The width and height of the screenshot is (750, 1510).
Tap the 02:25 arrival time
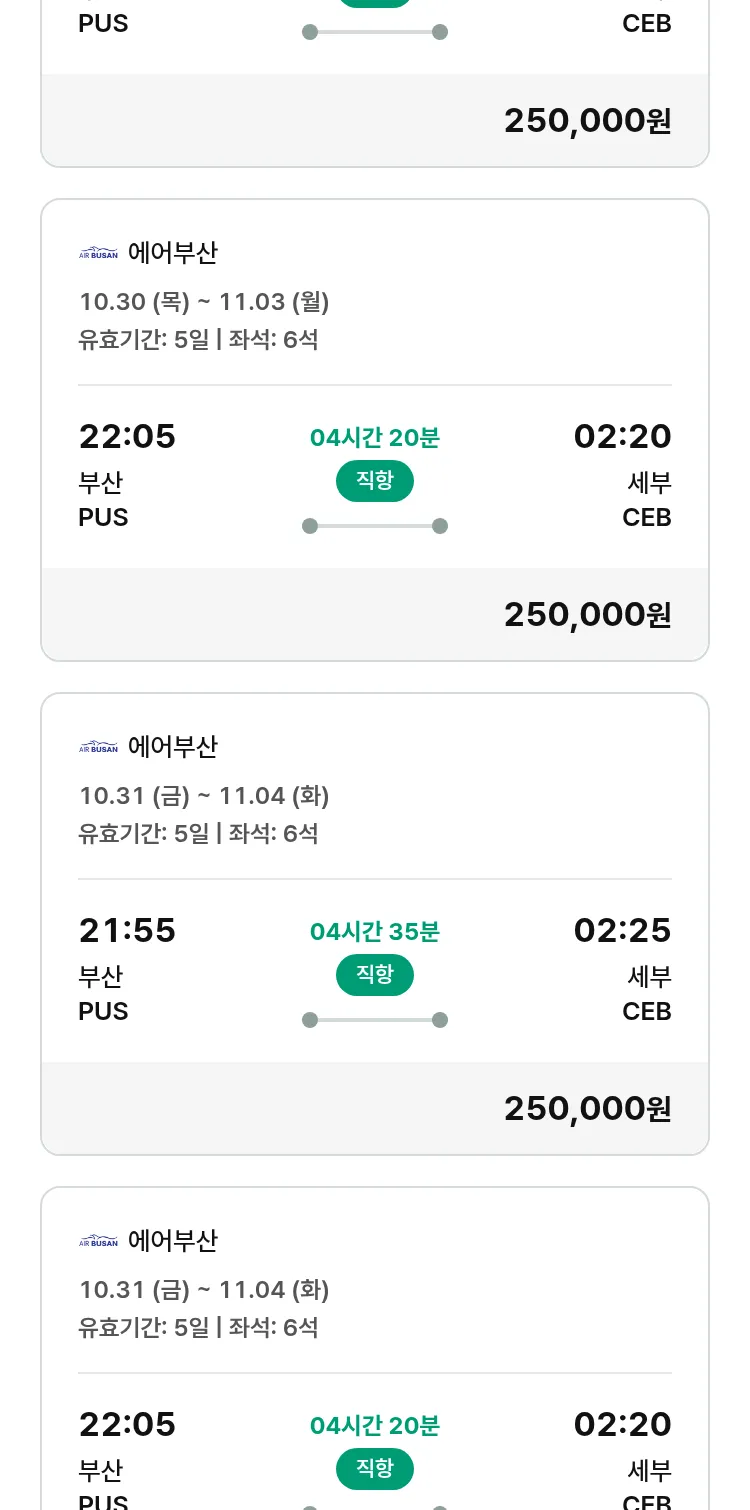click(x=622, y=930)
